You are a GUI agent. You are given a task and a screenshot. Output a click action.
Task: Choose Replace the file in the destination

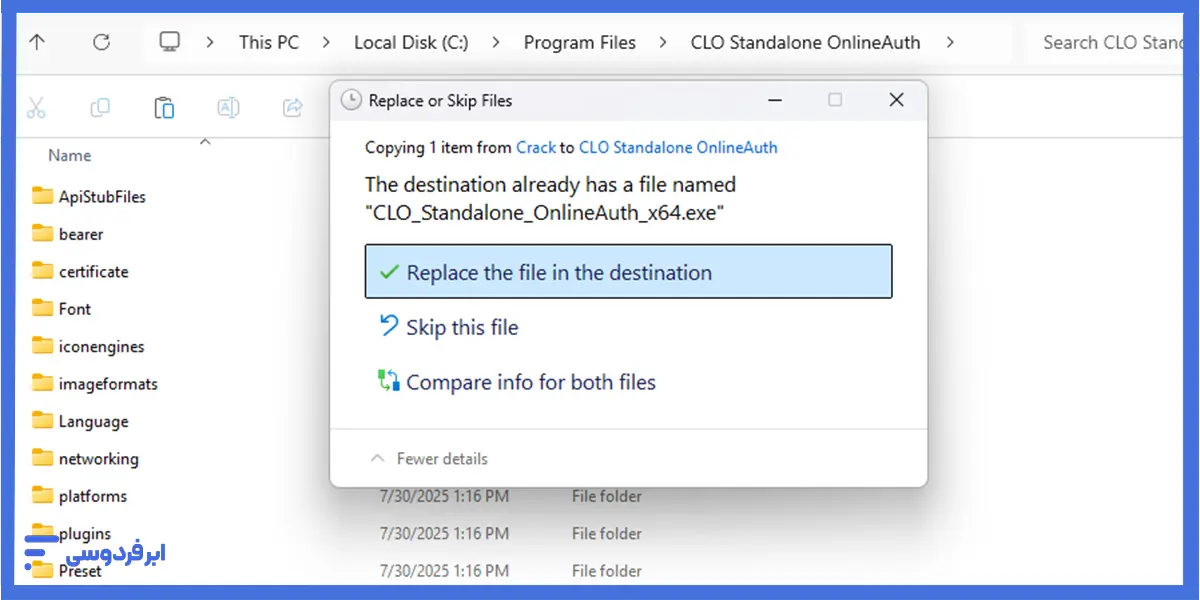point(628,272)
